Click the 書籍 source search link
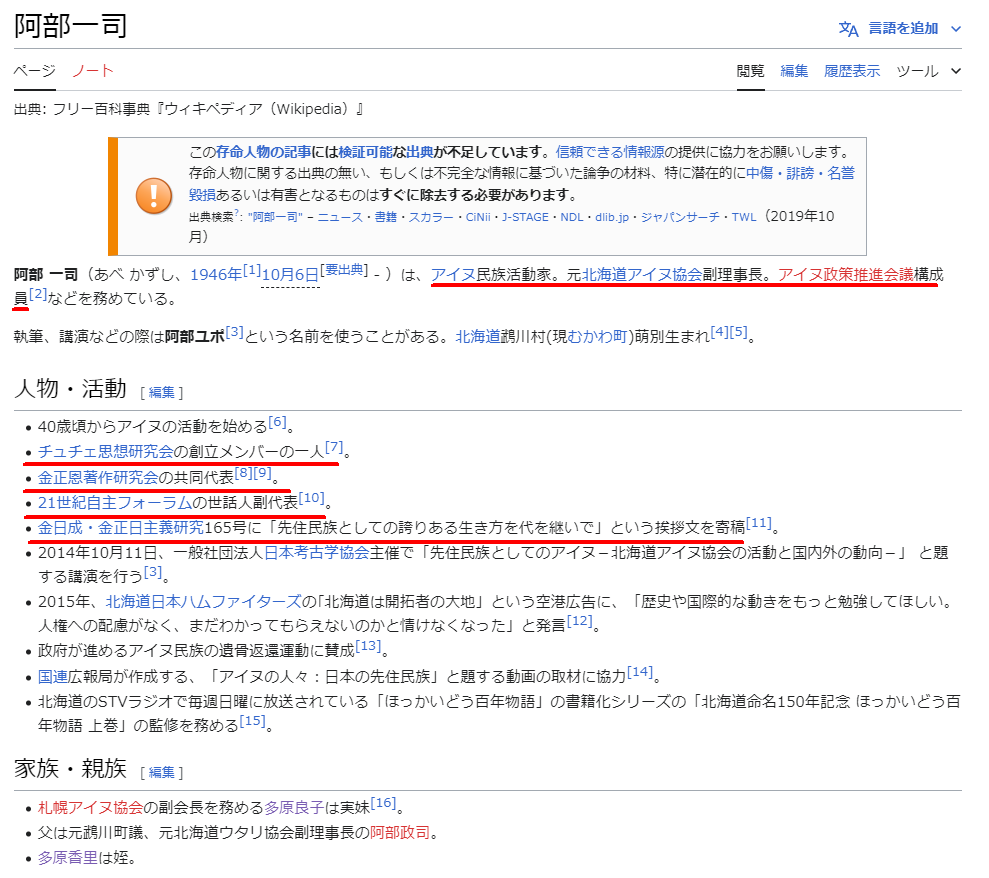Screen dimensions: 989x878 (385, 218)
